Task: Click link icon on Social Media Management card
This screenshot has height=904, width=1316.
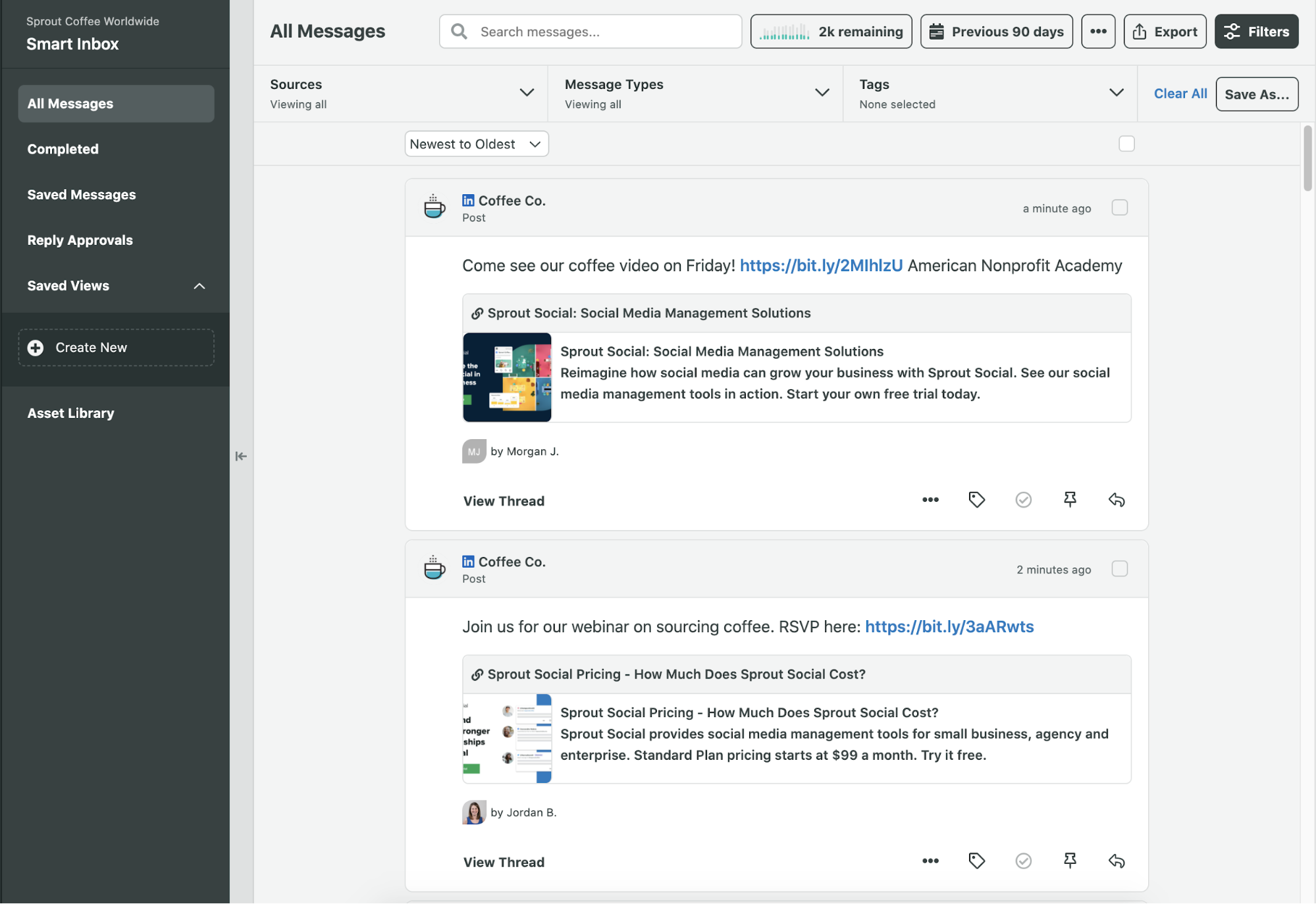Action: tap(477, 313)
